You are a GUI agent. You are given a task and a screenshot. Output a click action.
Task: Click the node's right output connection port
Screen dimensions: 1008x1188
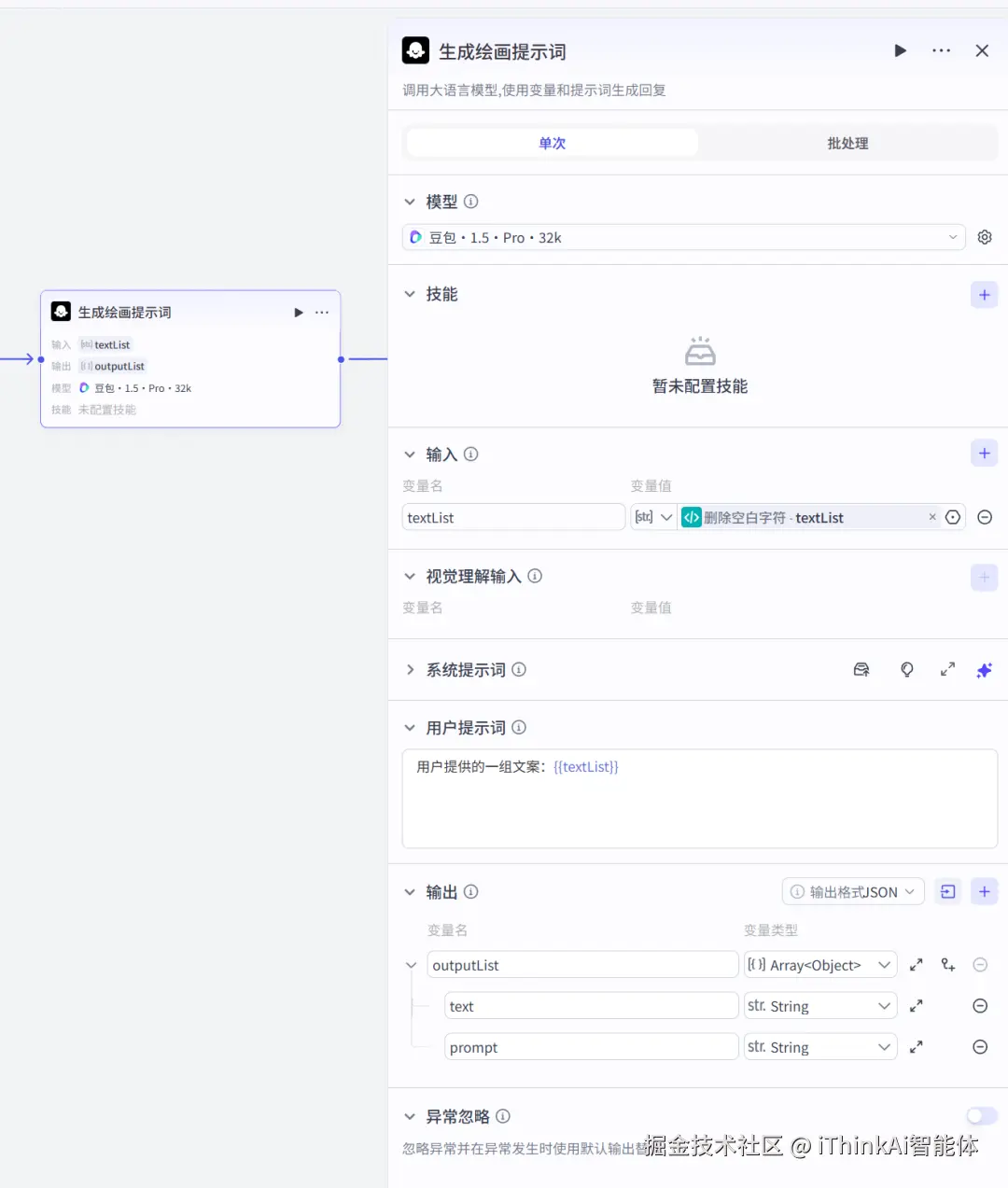tap(341, 359)
